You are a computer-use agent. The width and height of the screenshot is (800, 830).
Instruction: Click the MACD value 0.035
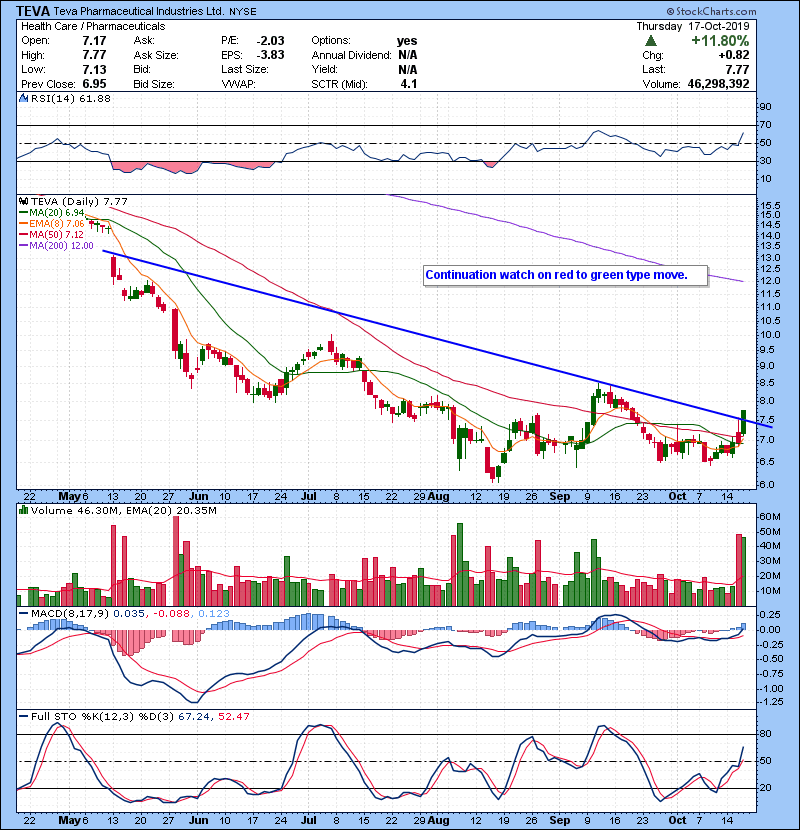pyautogui.click(x=129, y=614)
